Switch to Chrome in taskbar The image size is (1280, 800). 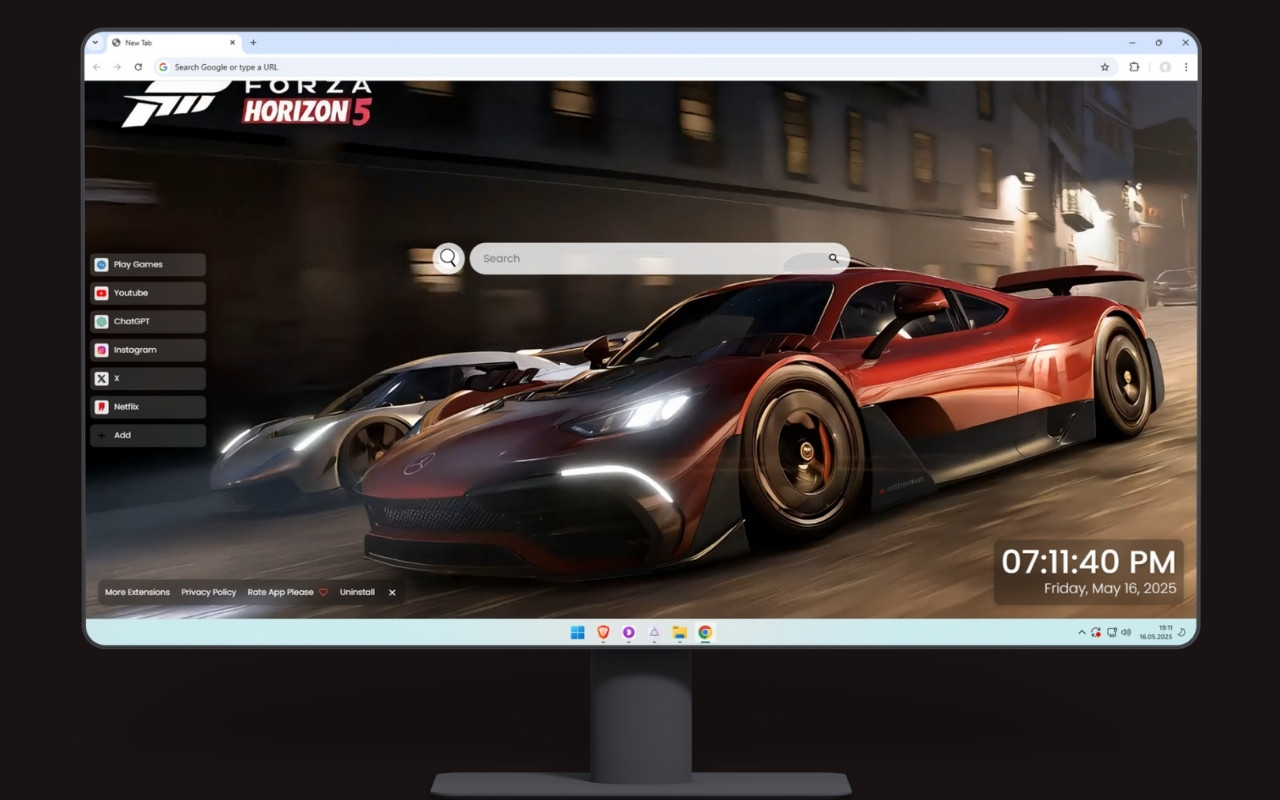(705, 632)
